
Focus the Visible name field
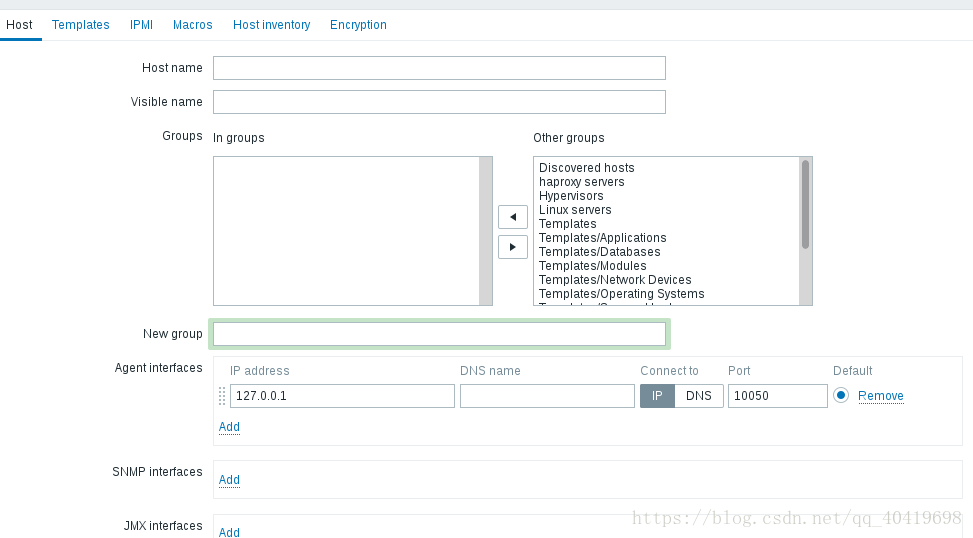click(439, 102)
